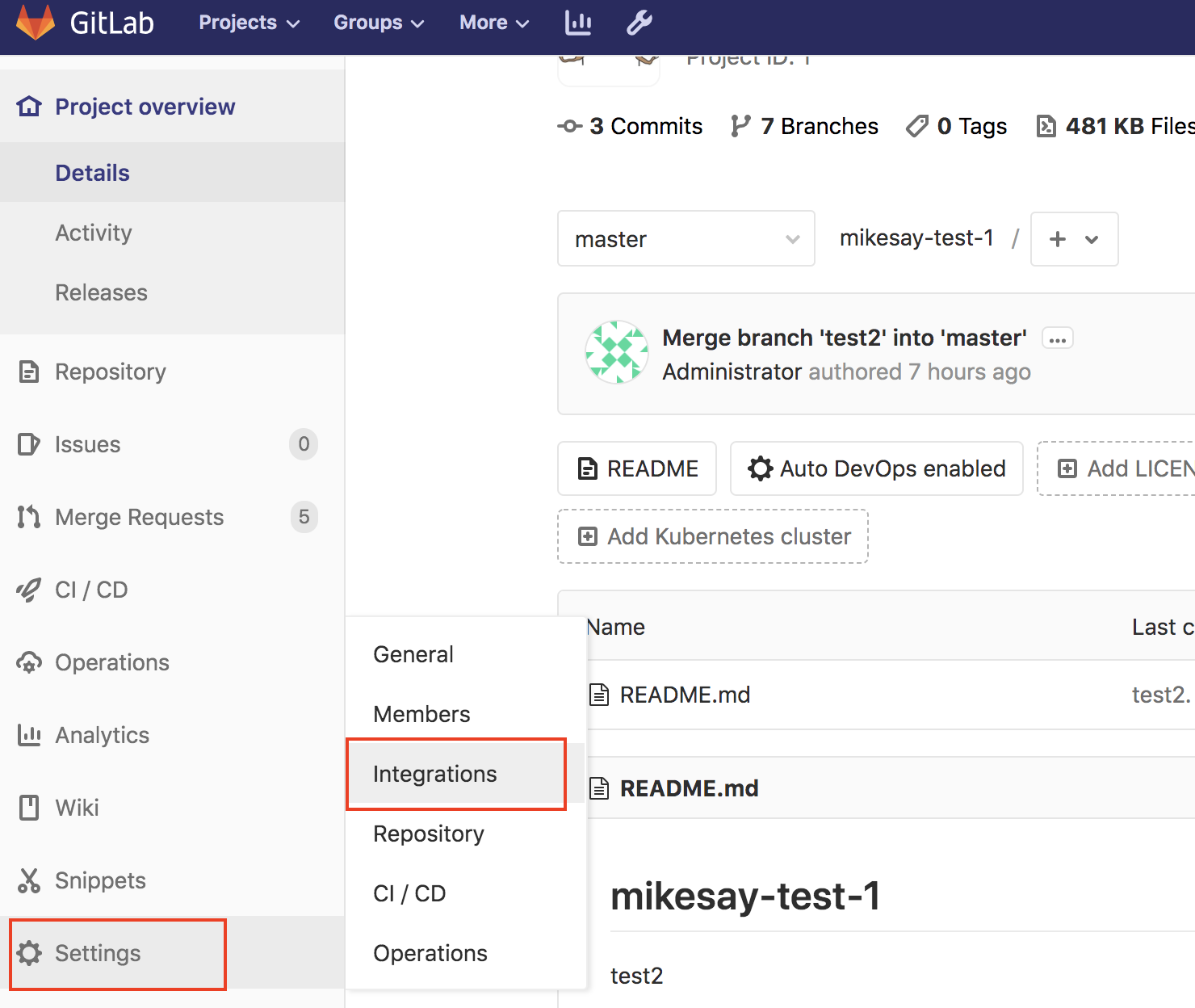Click Add Kubernetes cluster button

coord(713,536)
